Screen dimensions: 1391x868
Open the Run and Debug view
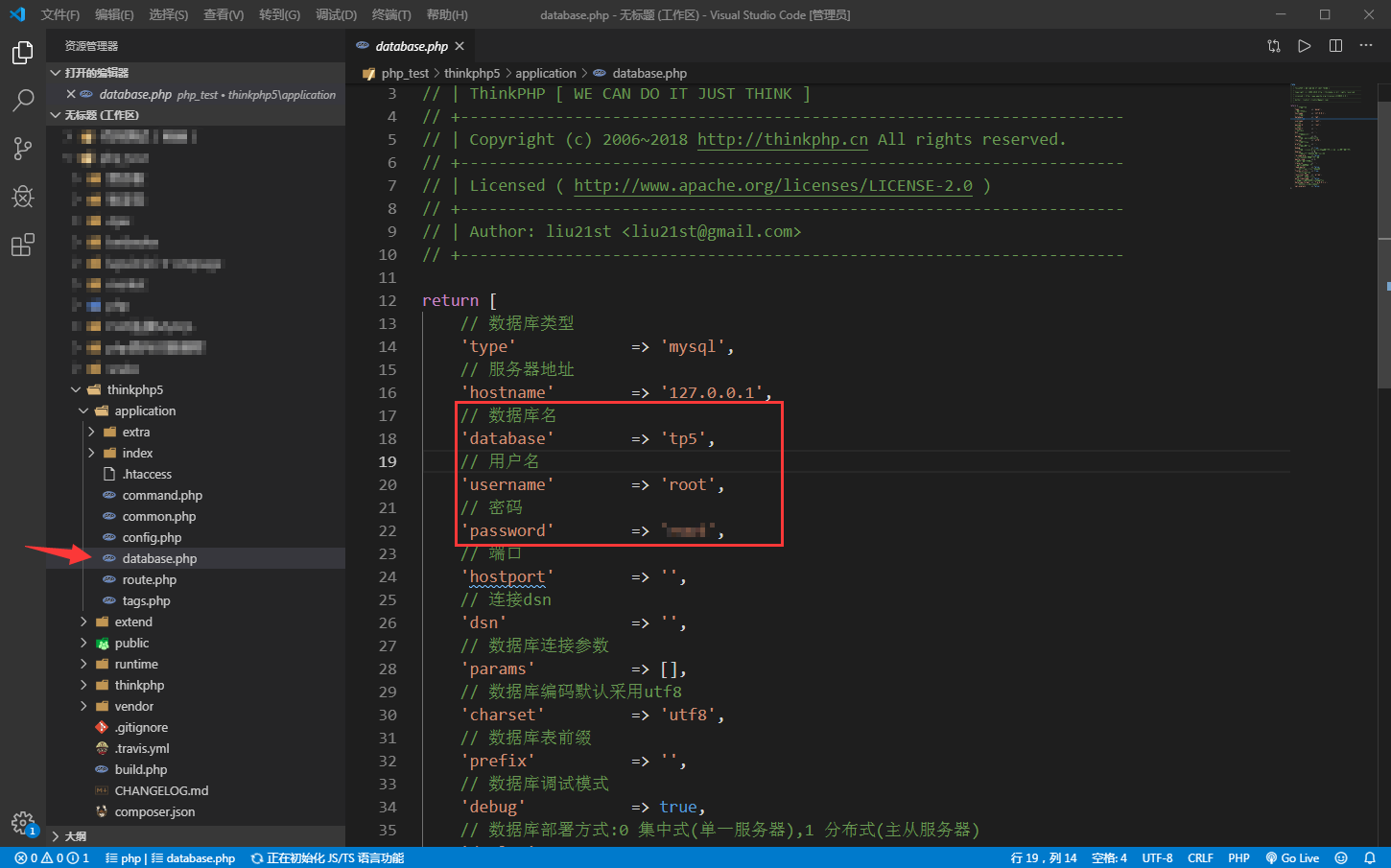(23, 197)
